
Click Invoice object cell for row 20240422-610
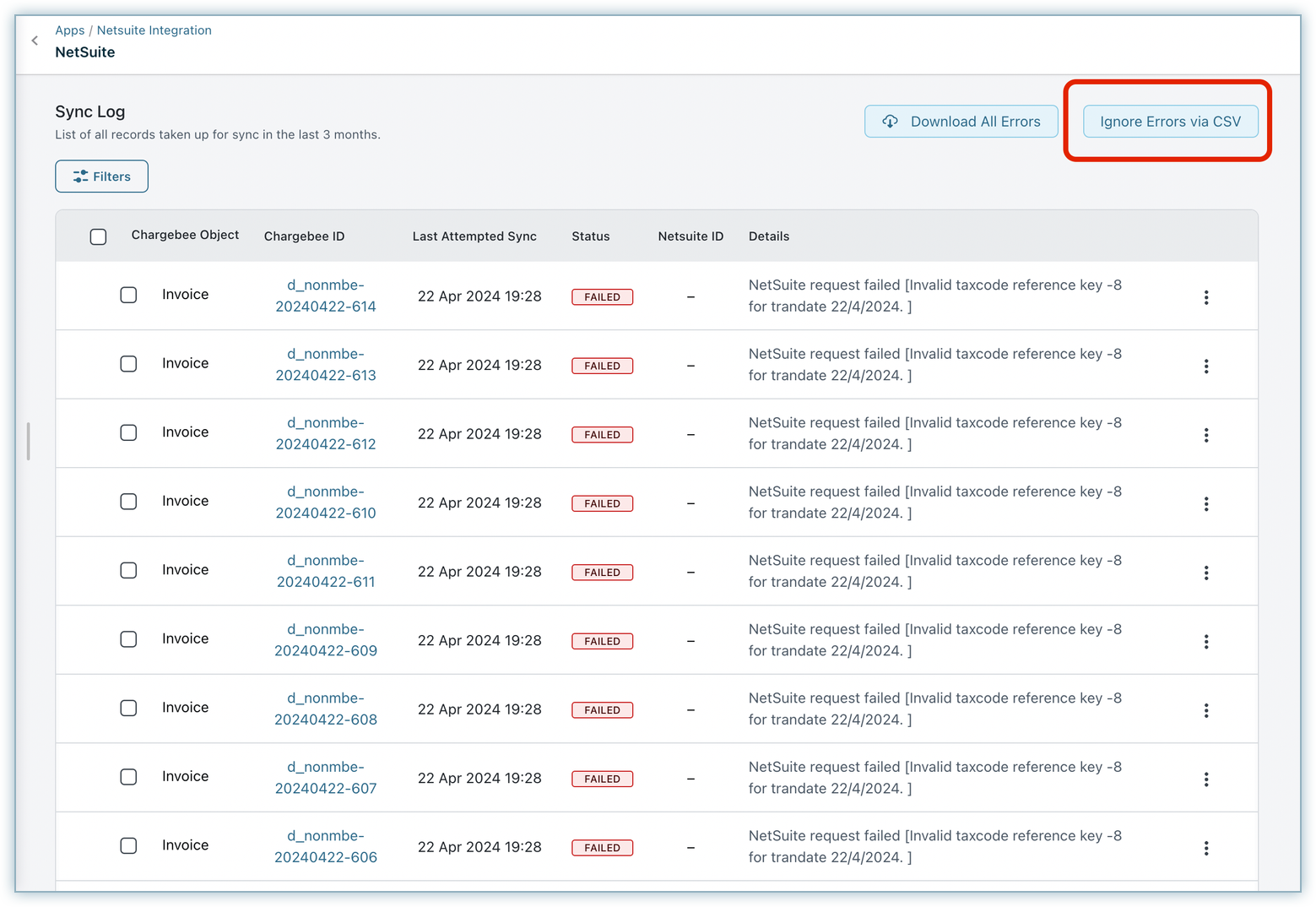(186, 501)
